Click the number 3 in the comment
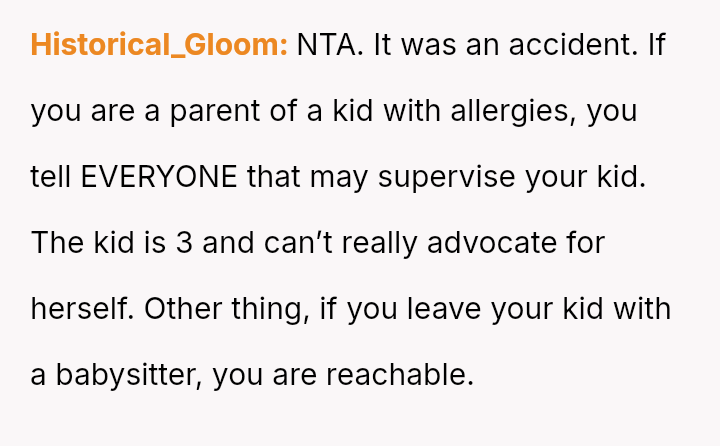720x446 pixels. [x=181, y=243]
